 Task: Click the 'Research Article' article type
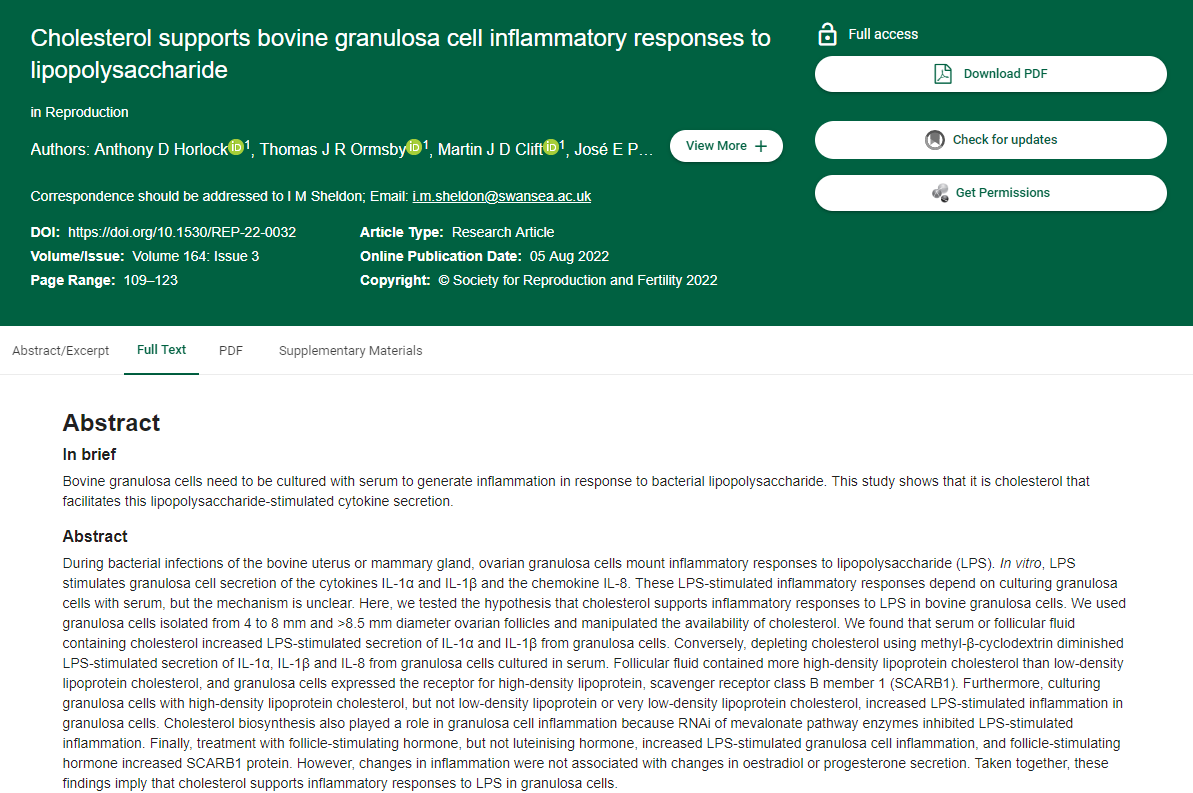point(503,232)
